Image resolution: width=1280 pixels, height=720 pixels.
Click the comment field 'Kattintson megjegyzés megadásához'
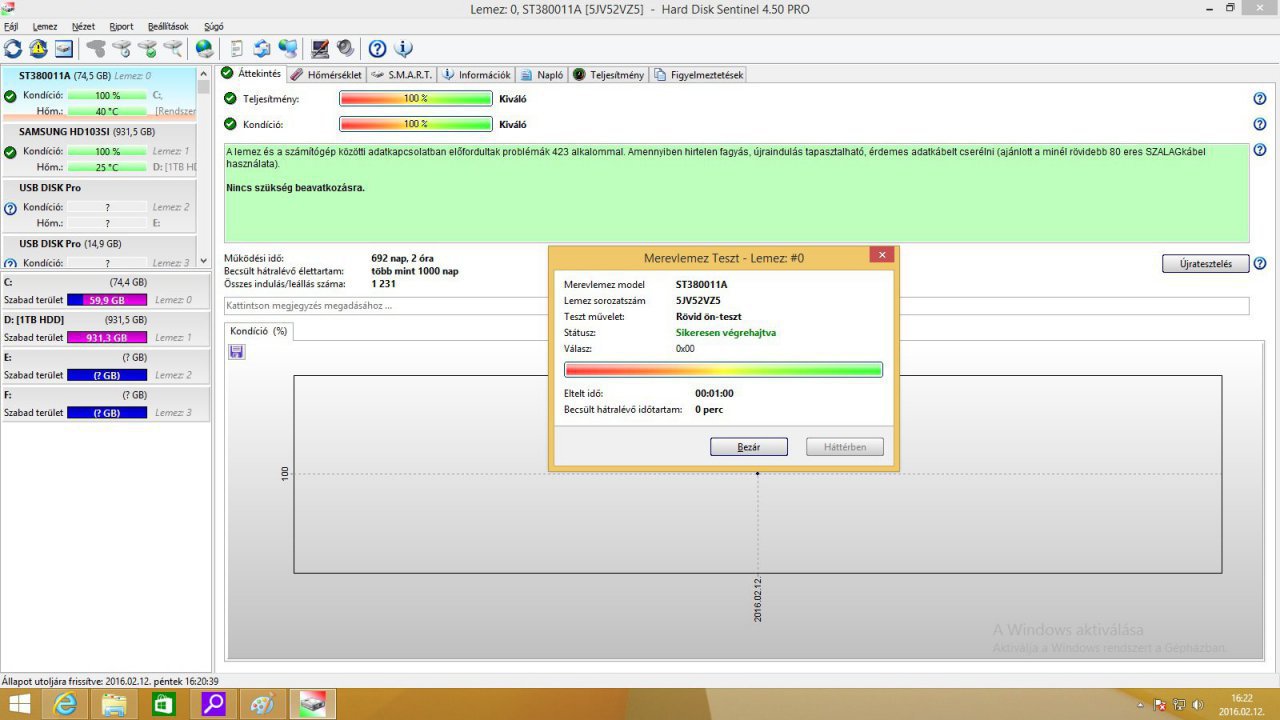point(737,305)
